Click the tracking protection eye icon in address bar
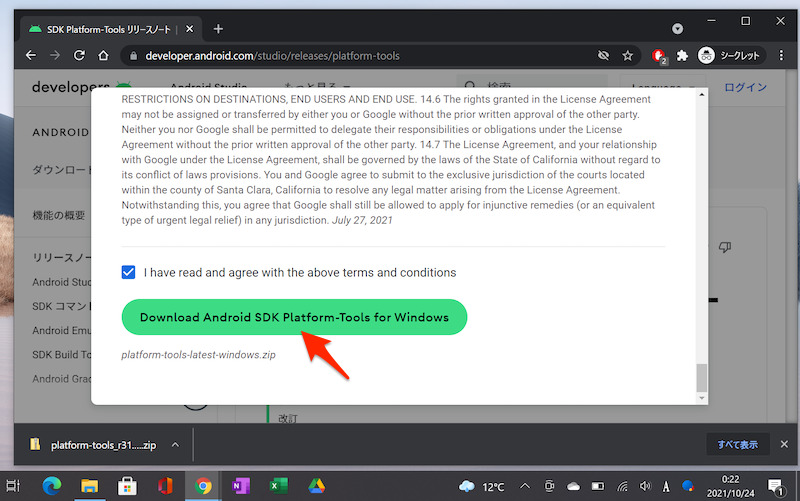Screen dimensions: 800x501 click(x=602, y=56)
